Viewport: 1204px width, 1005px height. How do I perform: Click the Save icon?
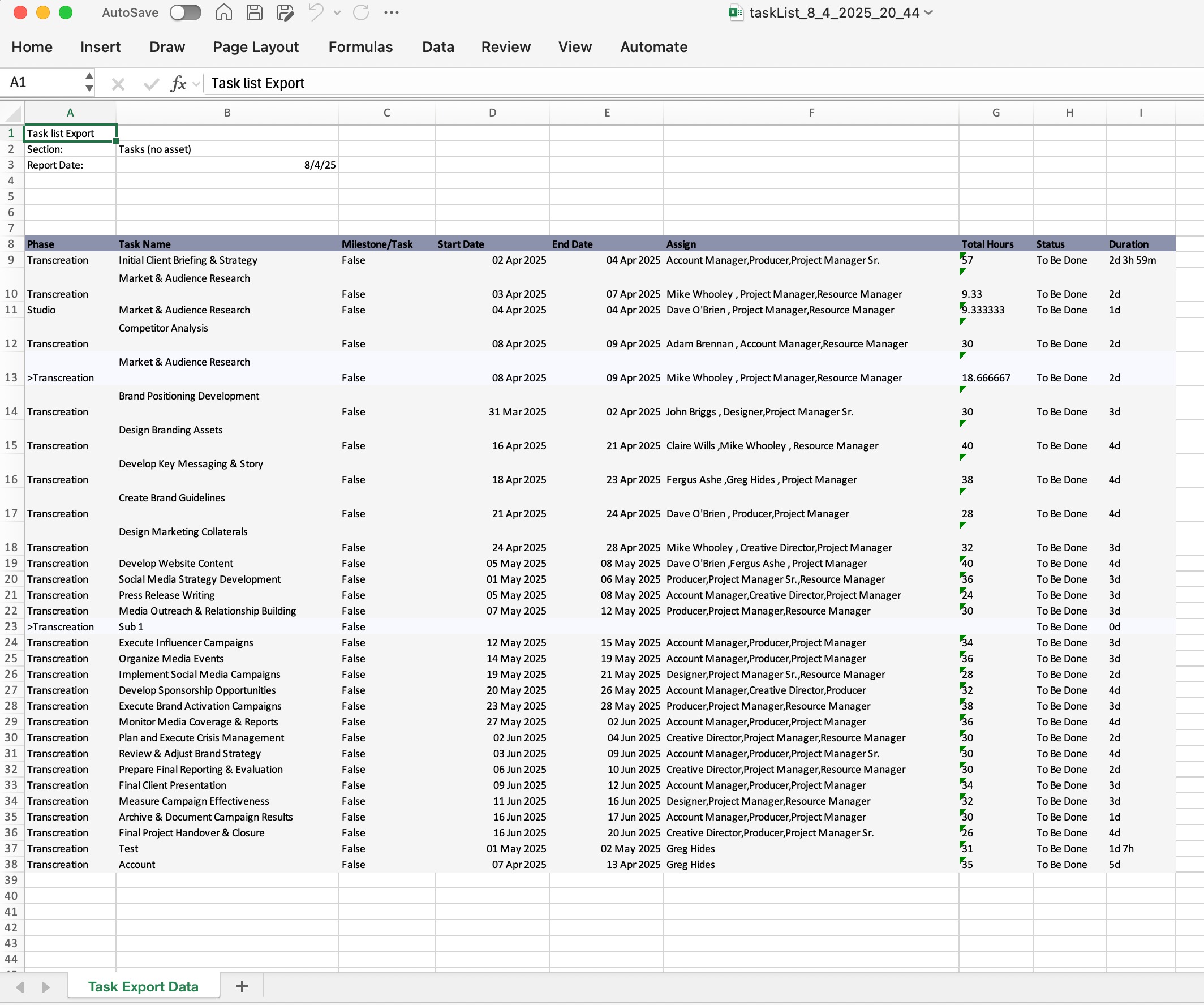pyautogui.click(x=255, y=12)
